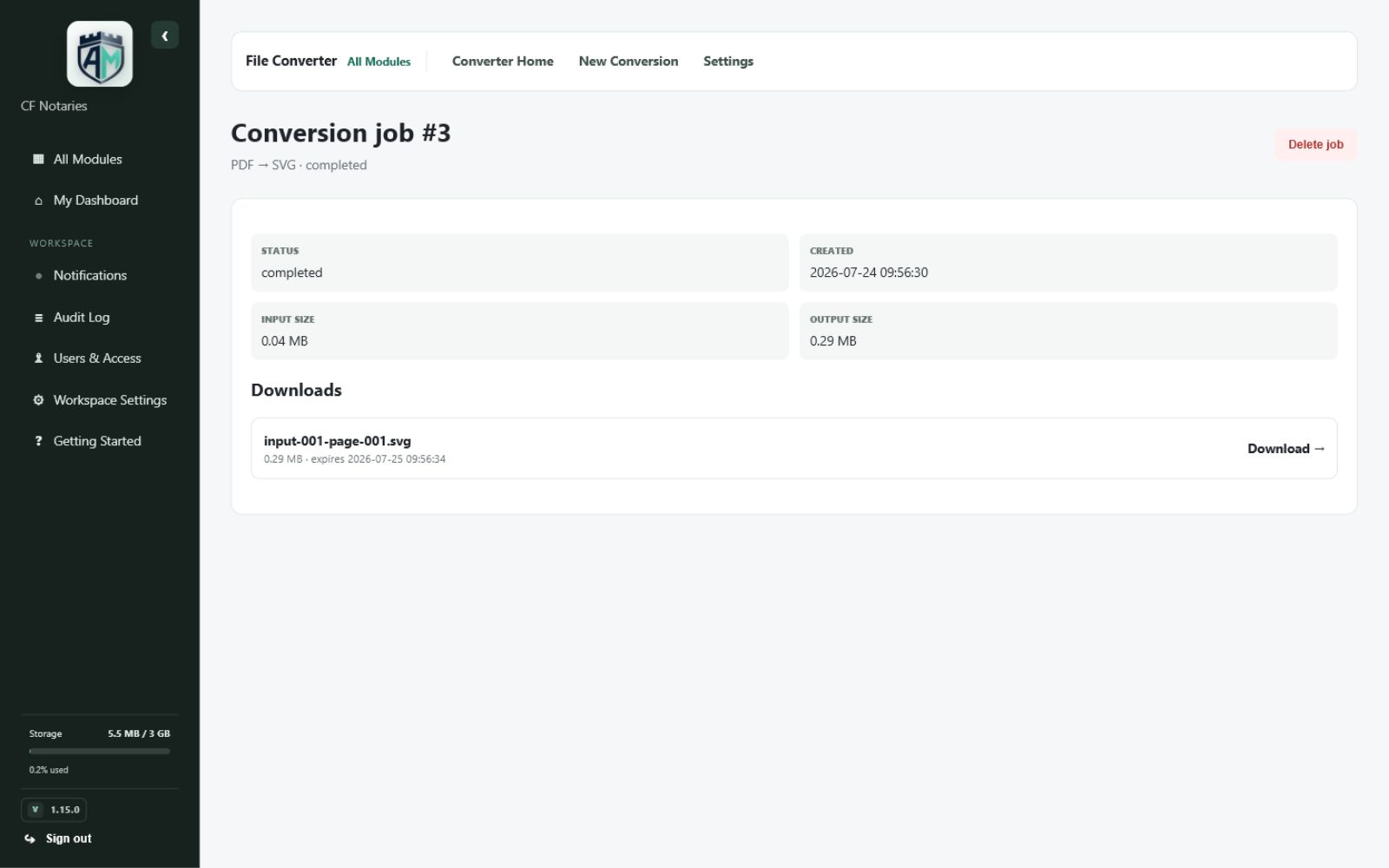Click the storage usage progress bar
This screenshot has width=1389, height=868.
click(x=100, y=752)
